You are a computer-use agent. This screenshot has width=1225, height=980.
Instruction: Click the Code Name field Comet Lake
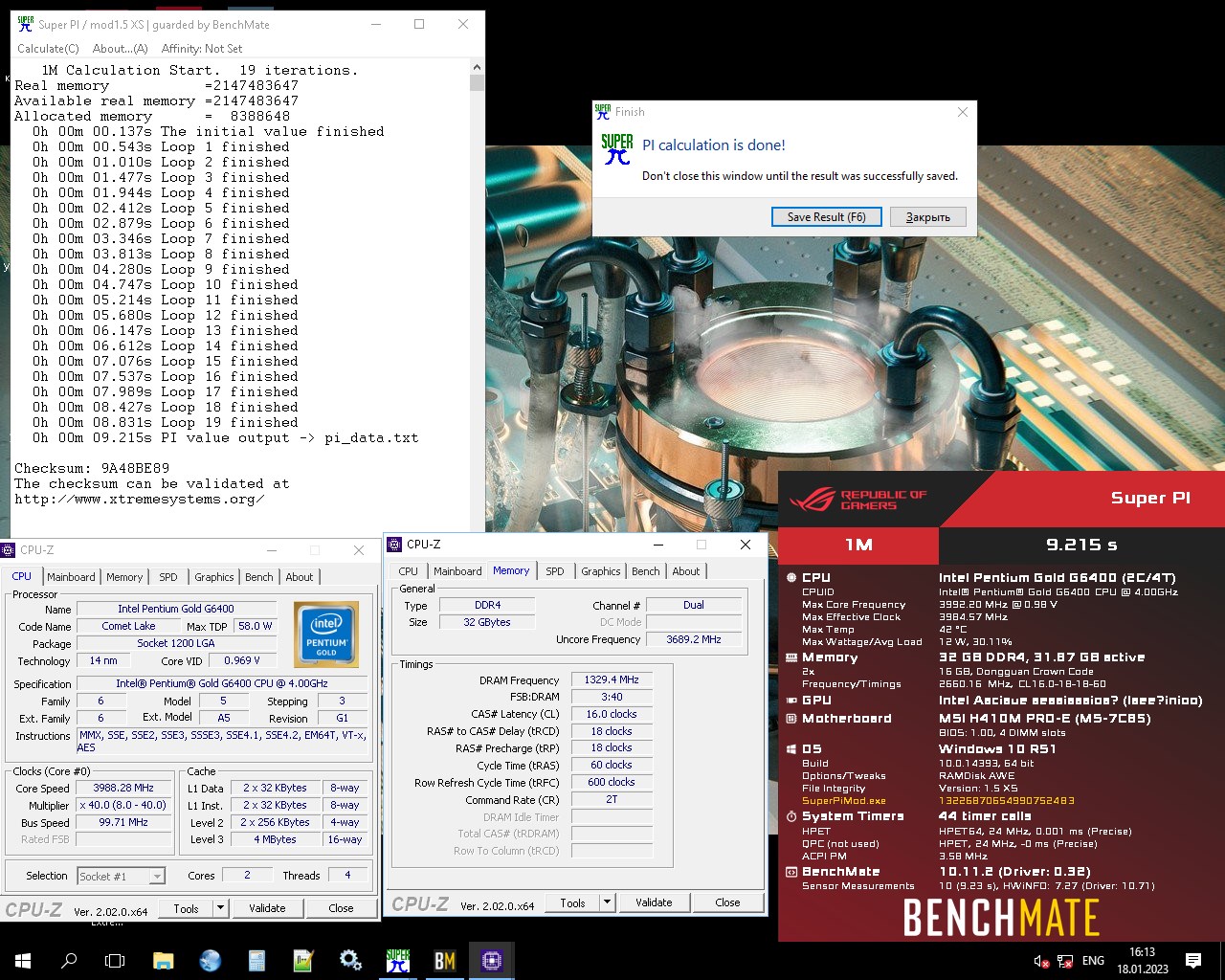[128, 626]
